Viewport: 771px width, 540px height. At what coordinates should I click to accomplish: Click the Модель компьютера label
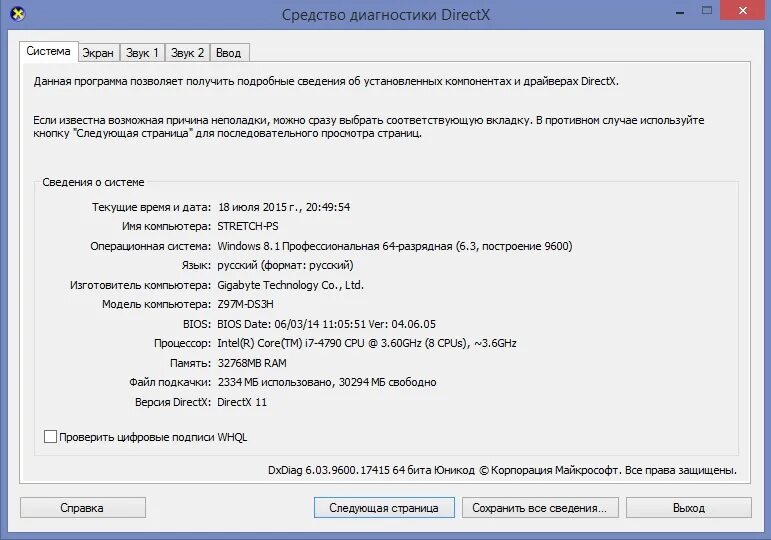[x=156, y=304]
